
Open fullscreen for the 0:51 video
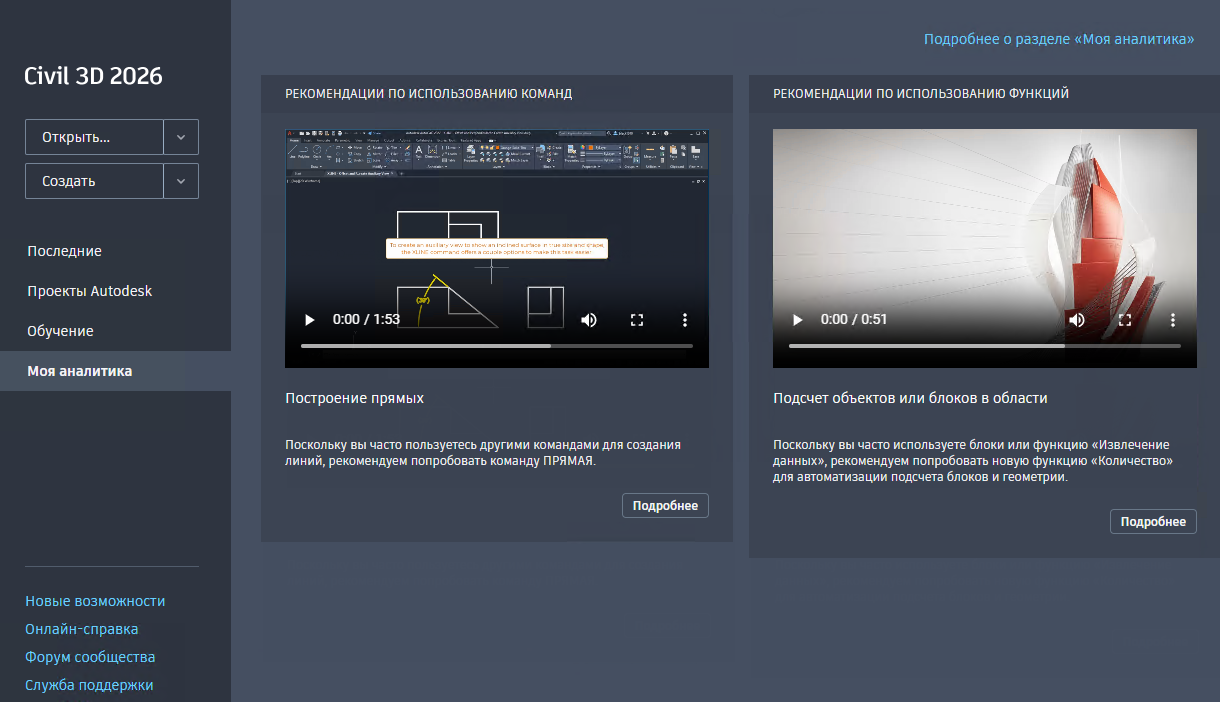coord(1125,320)
